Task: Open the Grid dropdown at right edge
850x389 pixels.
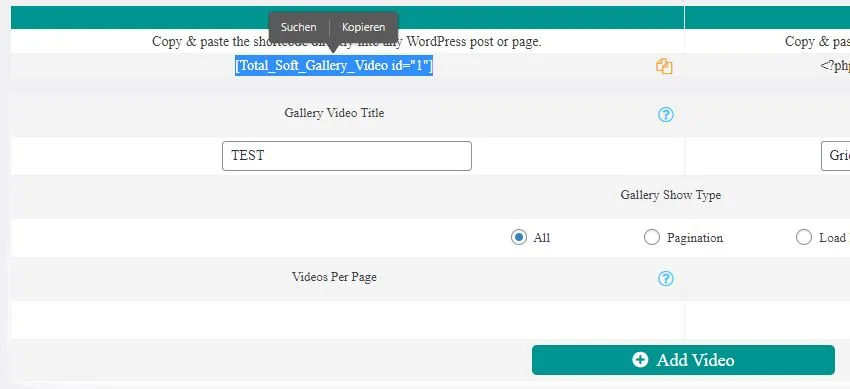Action: 835,156
